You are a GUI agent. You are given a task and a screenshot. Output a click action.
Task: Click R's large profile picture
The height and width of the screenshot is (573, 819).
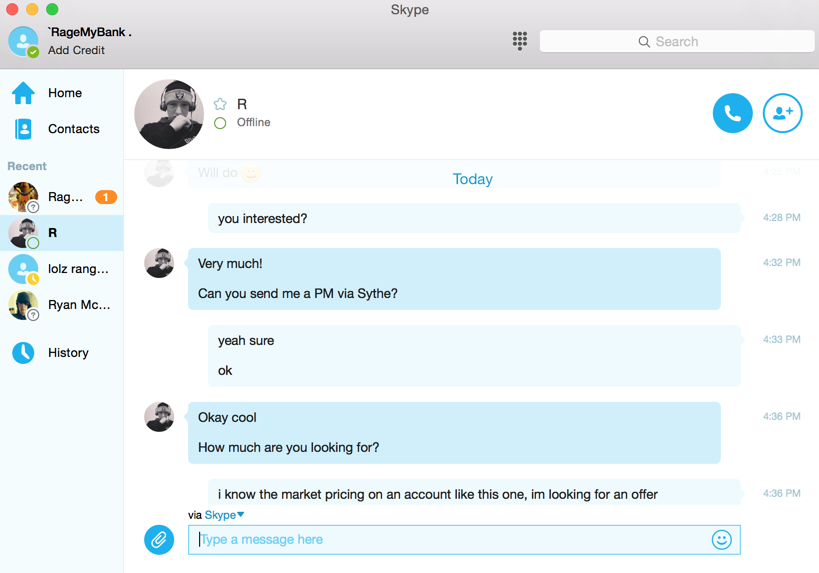[169, 114]
